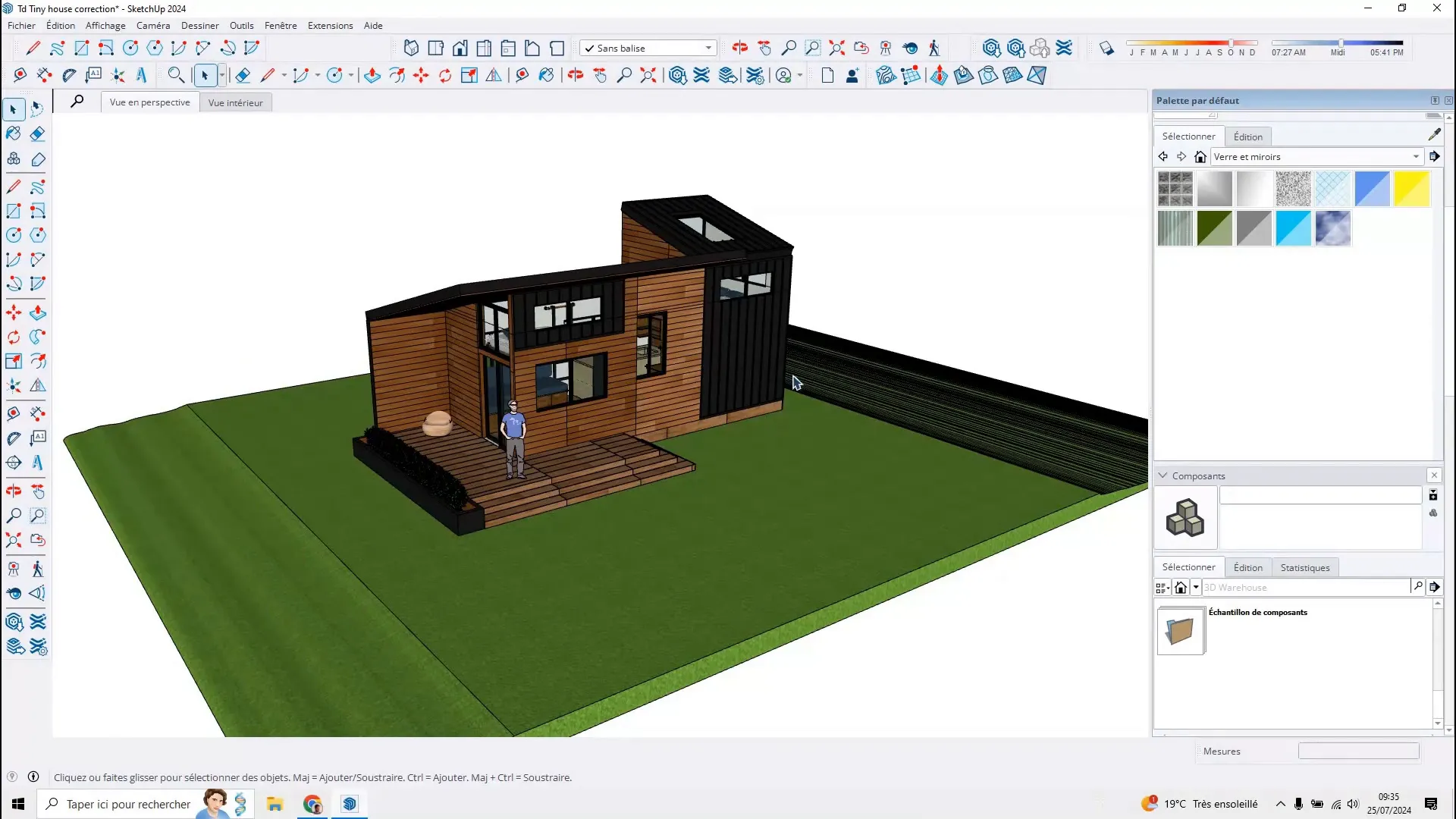Click the Statistiques tab in Composants

1305,567
